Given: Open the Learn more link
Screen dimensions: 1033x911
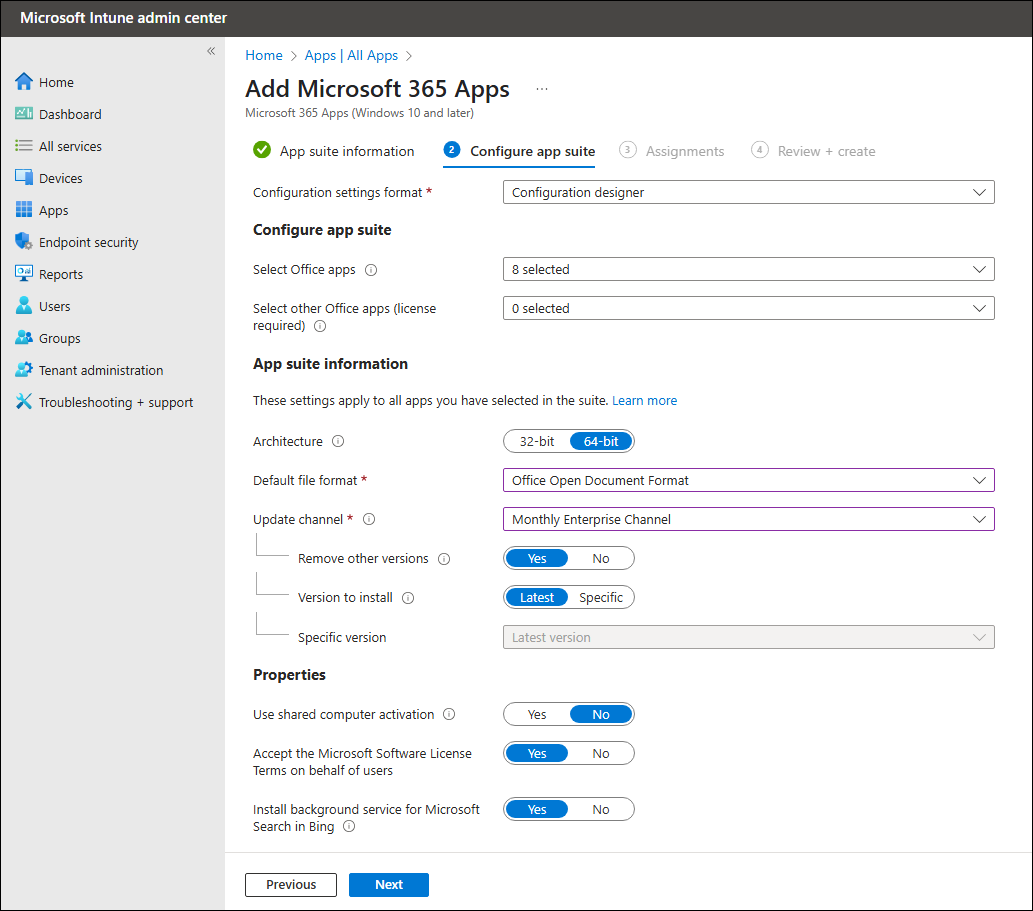Looking at the screenshot, I should (x=644, y=401).
